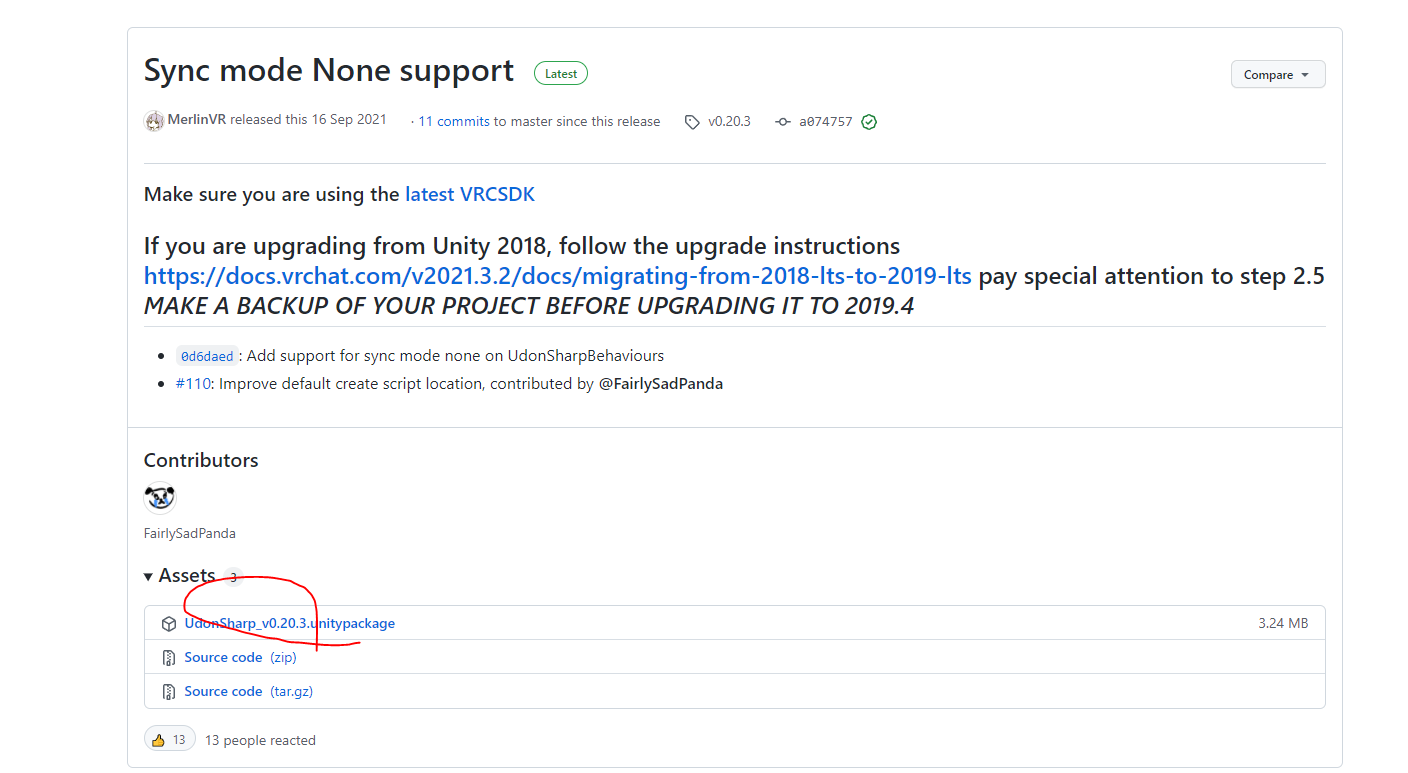Click the MerlinVR avatar icon
1408x773 pixels.
pyautogui.click(x=154, y=121)
